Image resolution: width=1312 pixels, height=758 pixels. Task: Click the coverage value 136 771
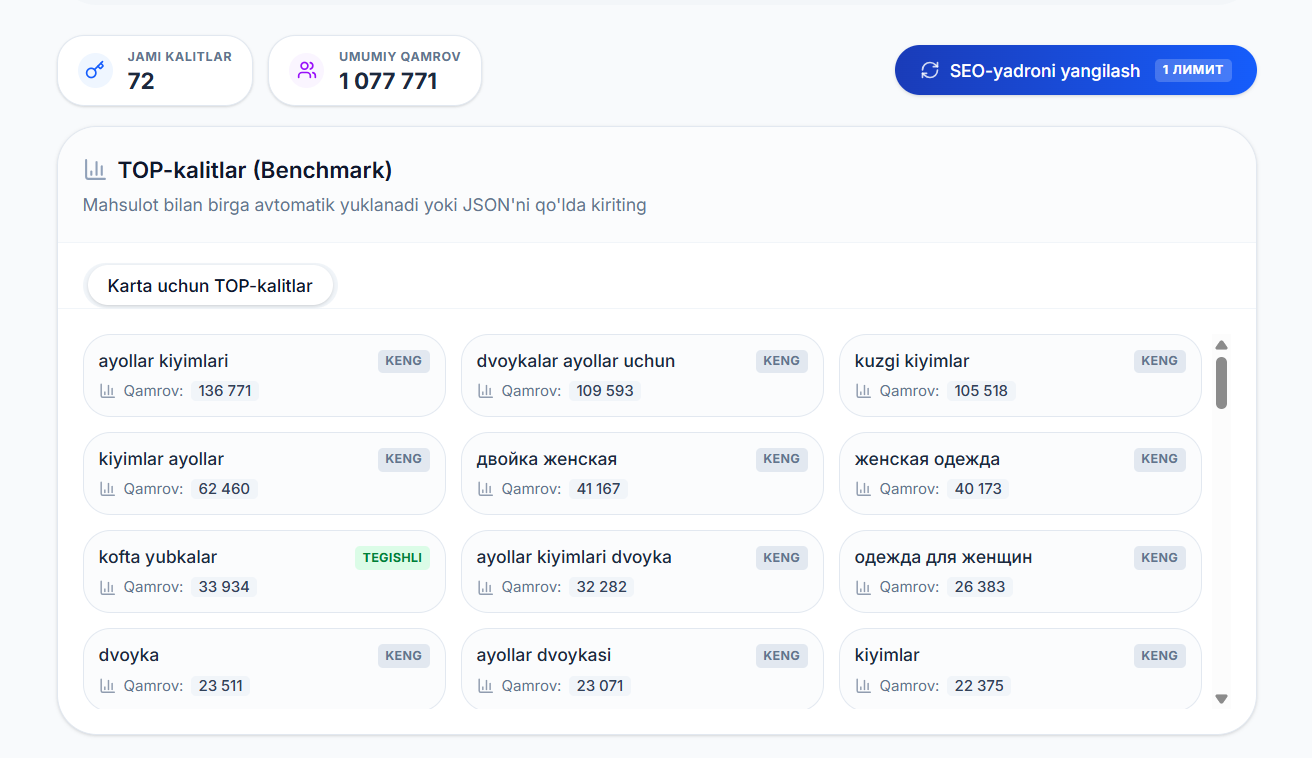225,391
